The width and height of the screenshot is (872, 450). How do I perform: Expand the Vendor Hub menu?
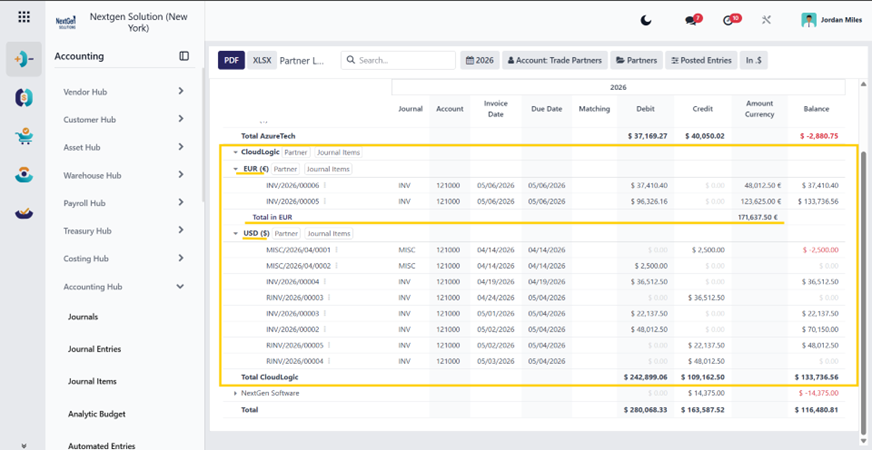[x=180, y=91]
